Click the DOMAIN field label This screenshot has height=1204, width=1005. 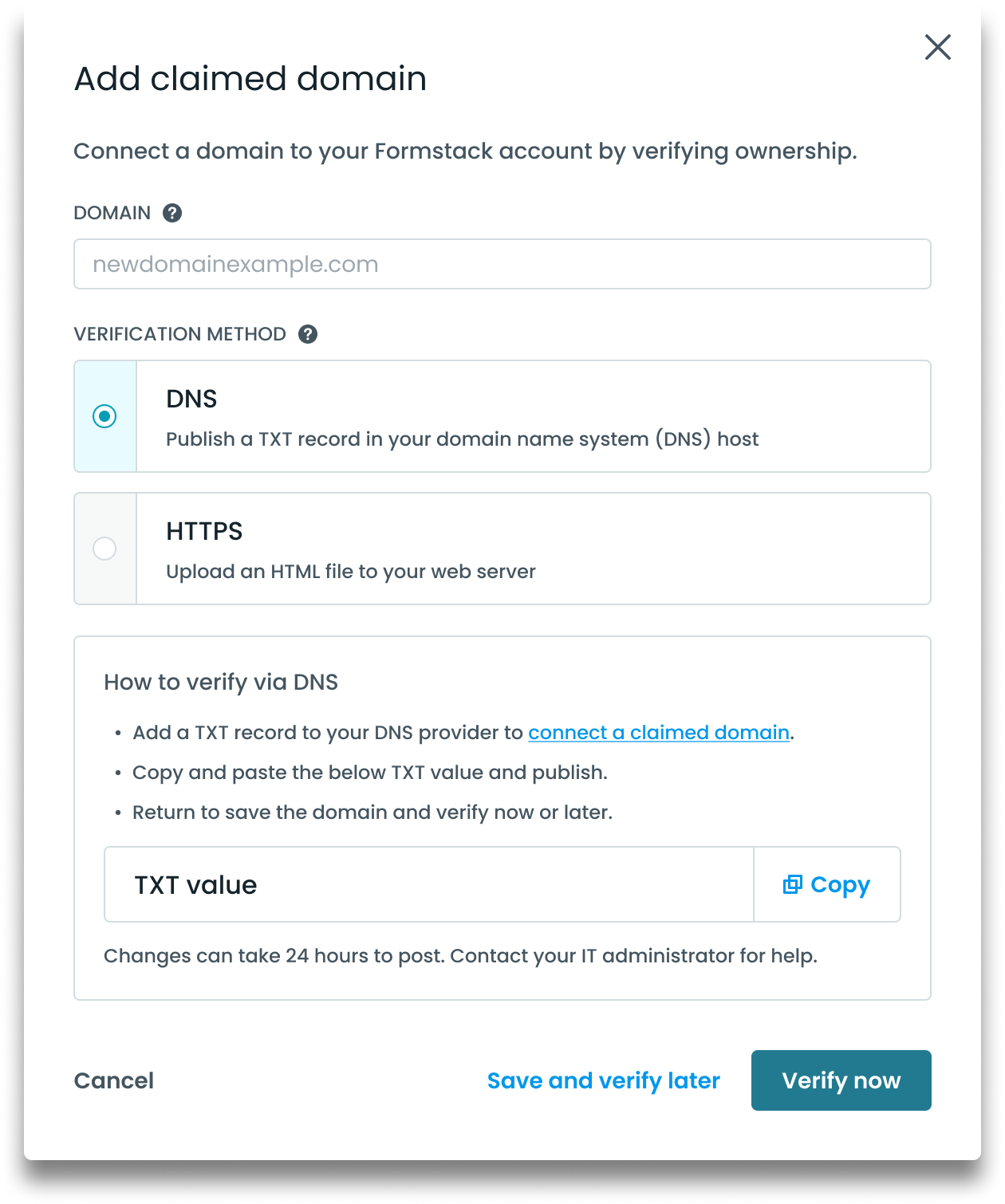[x=112, y=213]
